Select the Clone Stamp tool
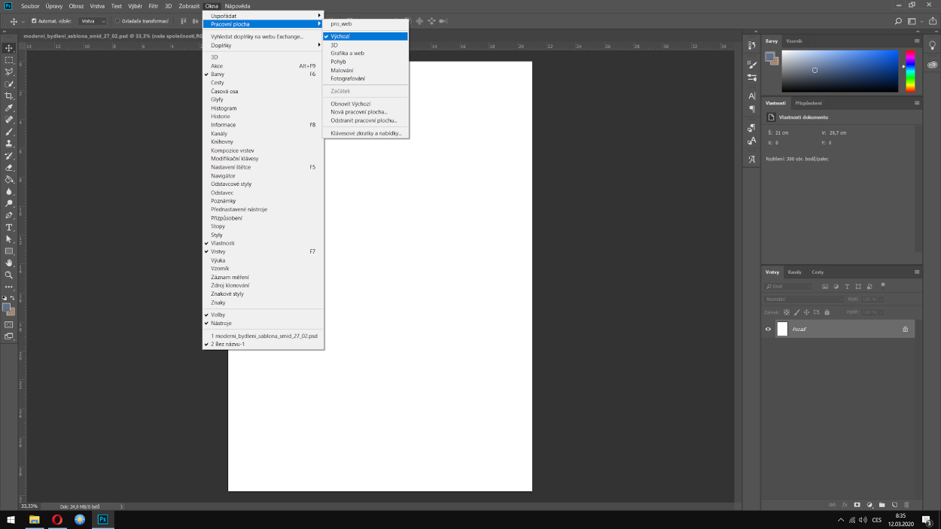Viewport: 941px width, 529px height. click(x=9, y=144)
